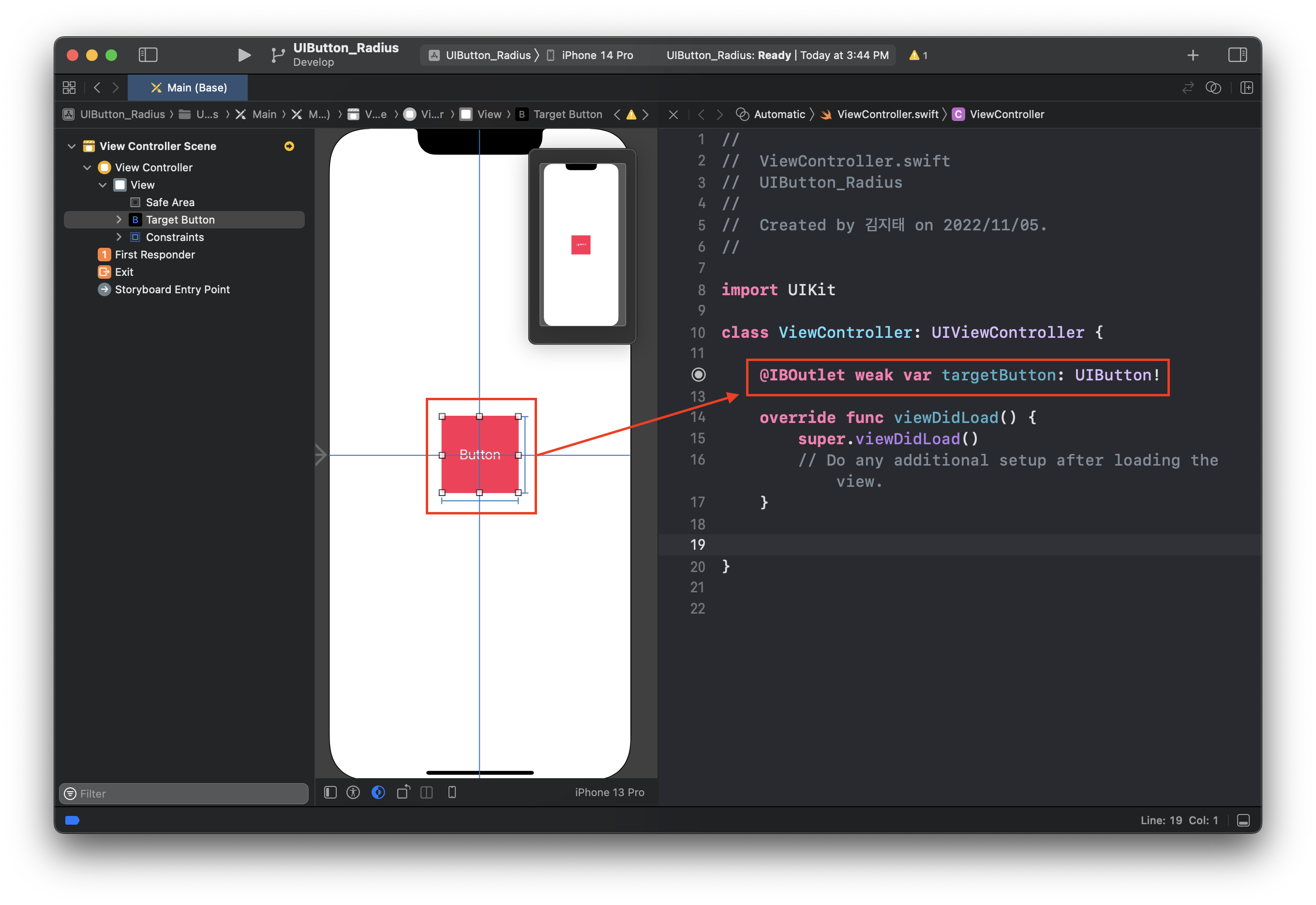Toggle the right inspector panel

[x=1237, y=55]
